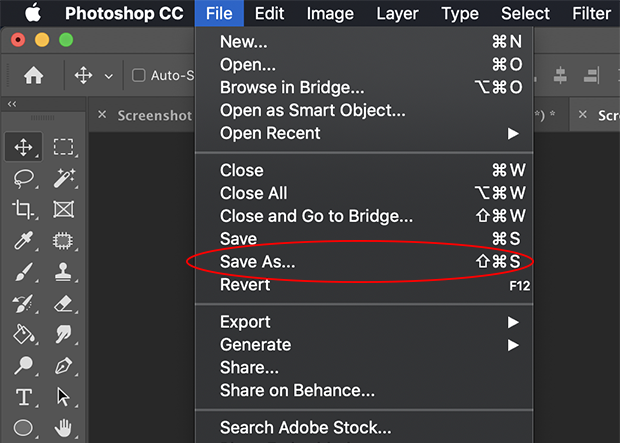Select the Brush tool

(x=24, y=272)
